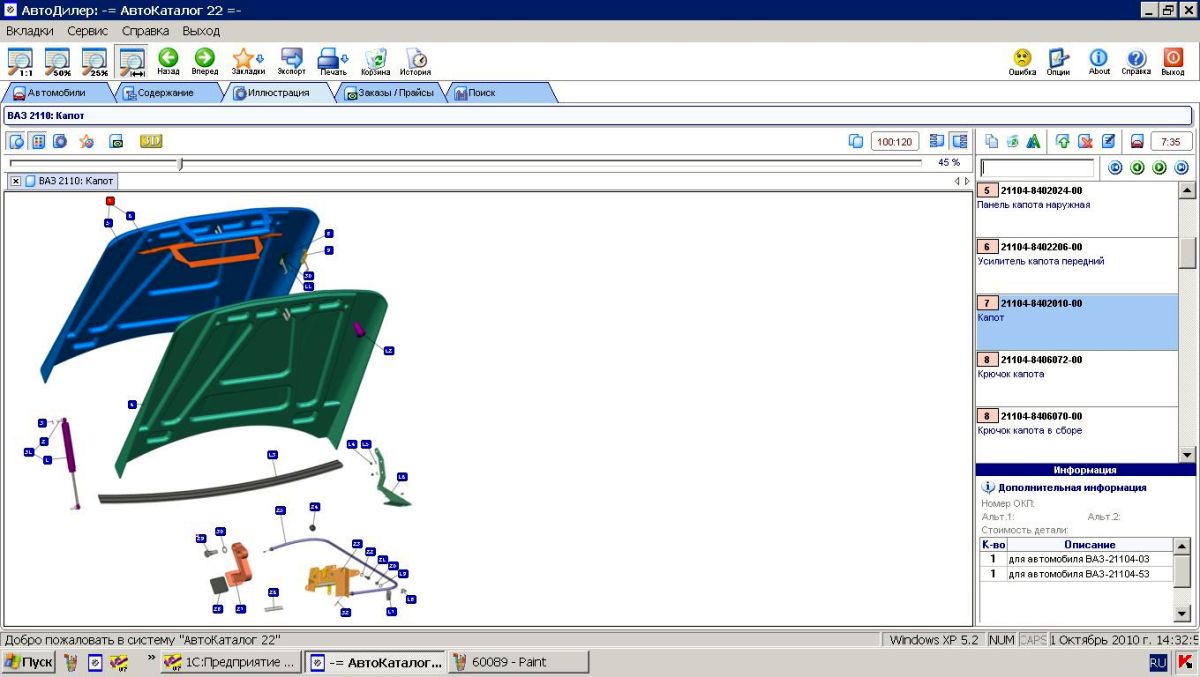Select part 21104-8406070-00 Крючок капота в сборе
Viewport: 1200px width, 677px height.
pos(1077,435)
